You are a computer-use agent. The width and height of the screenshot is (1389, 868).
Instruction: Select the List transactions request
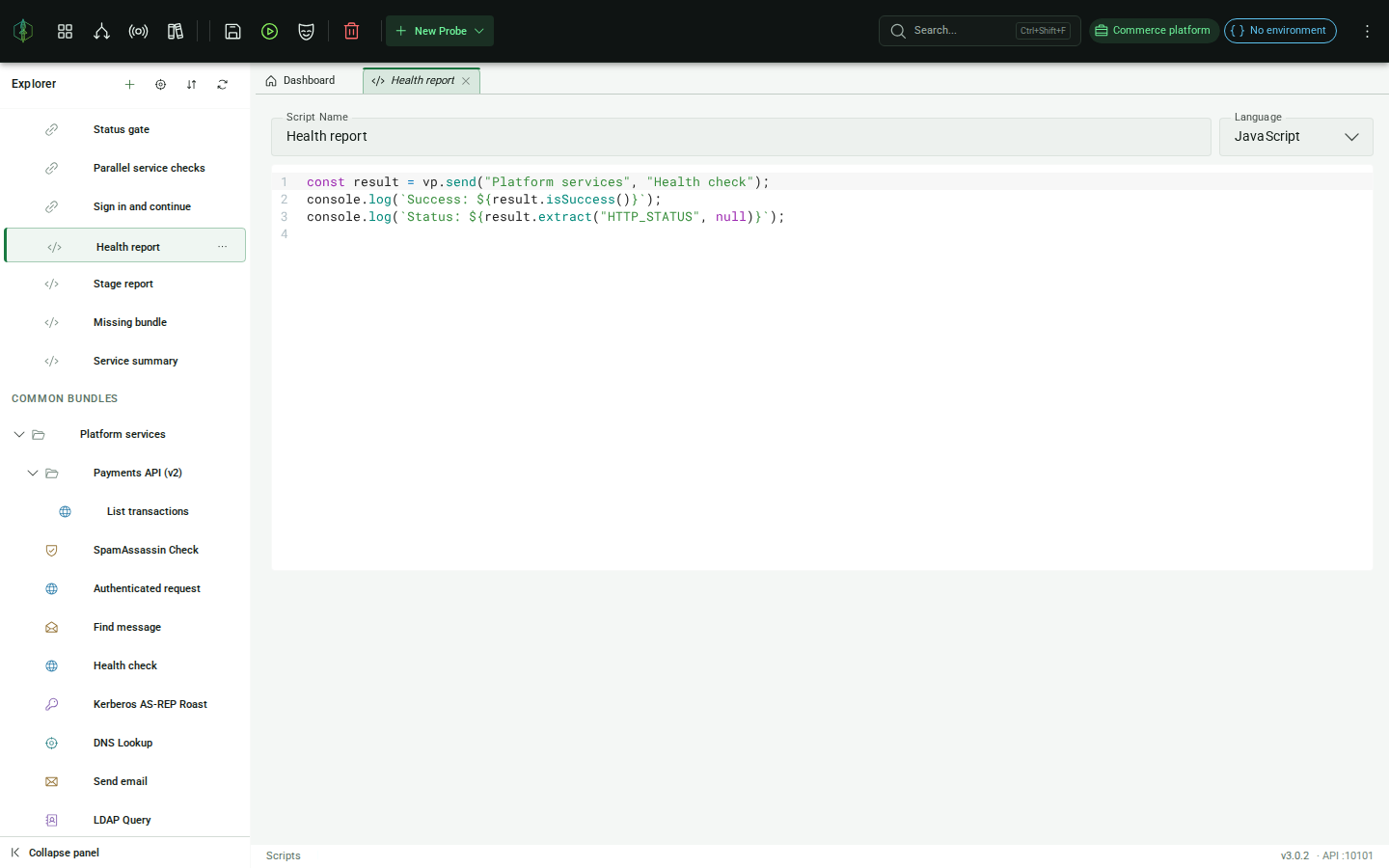pos(124,511)
